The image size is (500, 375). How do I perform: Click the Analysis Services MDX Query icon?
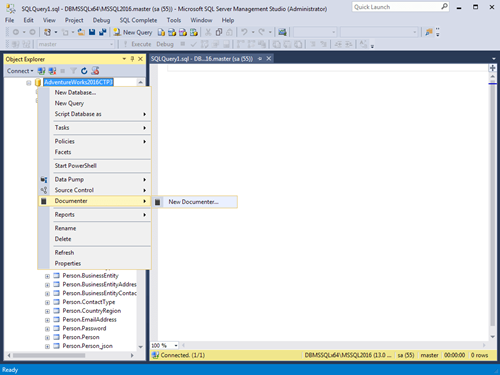172,32
